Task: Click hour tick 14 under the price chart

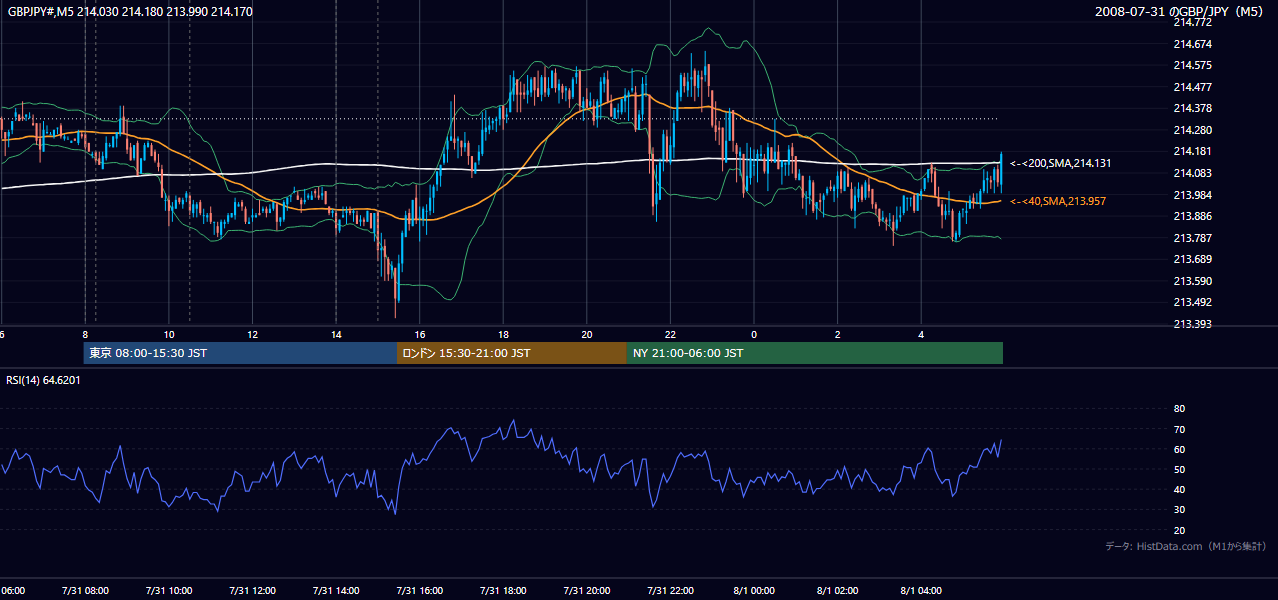Action: [x=336, y=334]
